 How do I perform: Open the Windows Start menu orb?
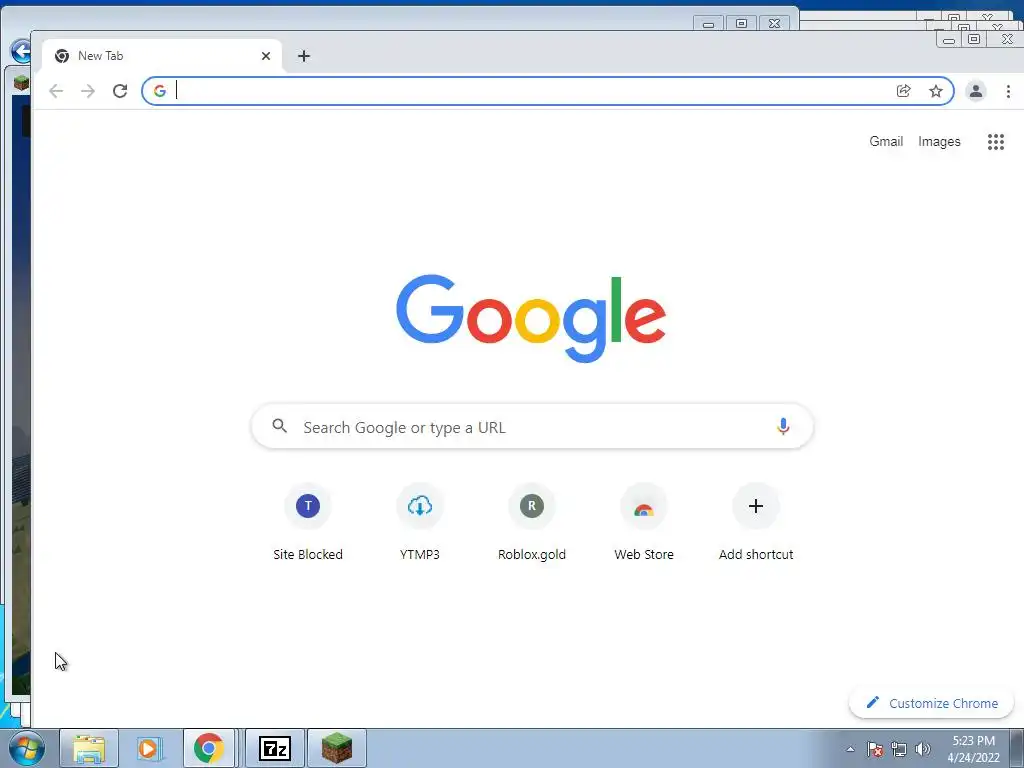pos(27,748)
